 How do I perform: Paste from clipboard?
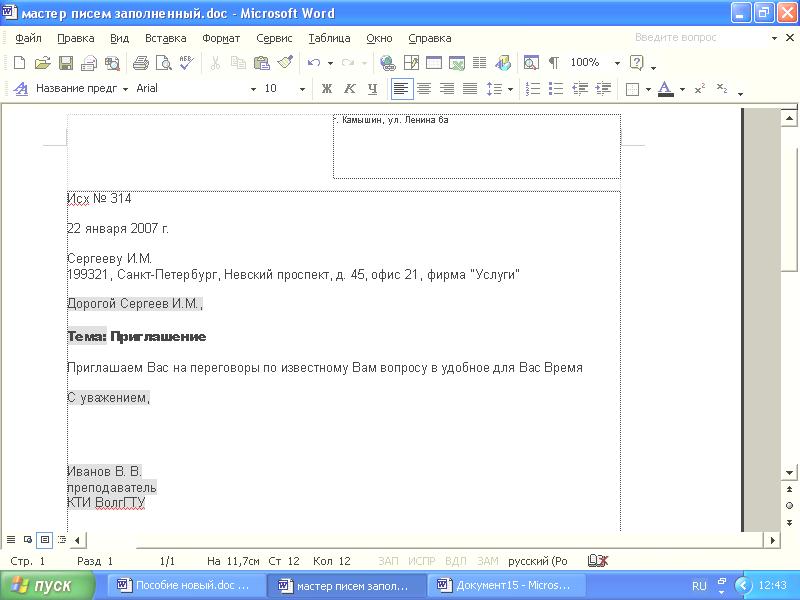tap(261, 63)
